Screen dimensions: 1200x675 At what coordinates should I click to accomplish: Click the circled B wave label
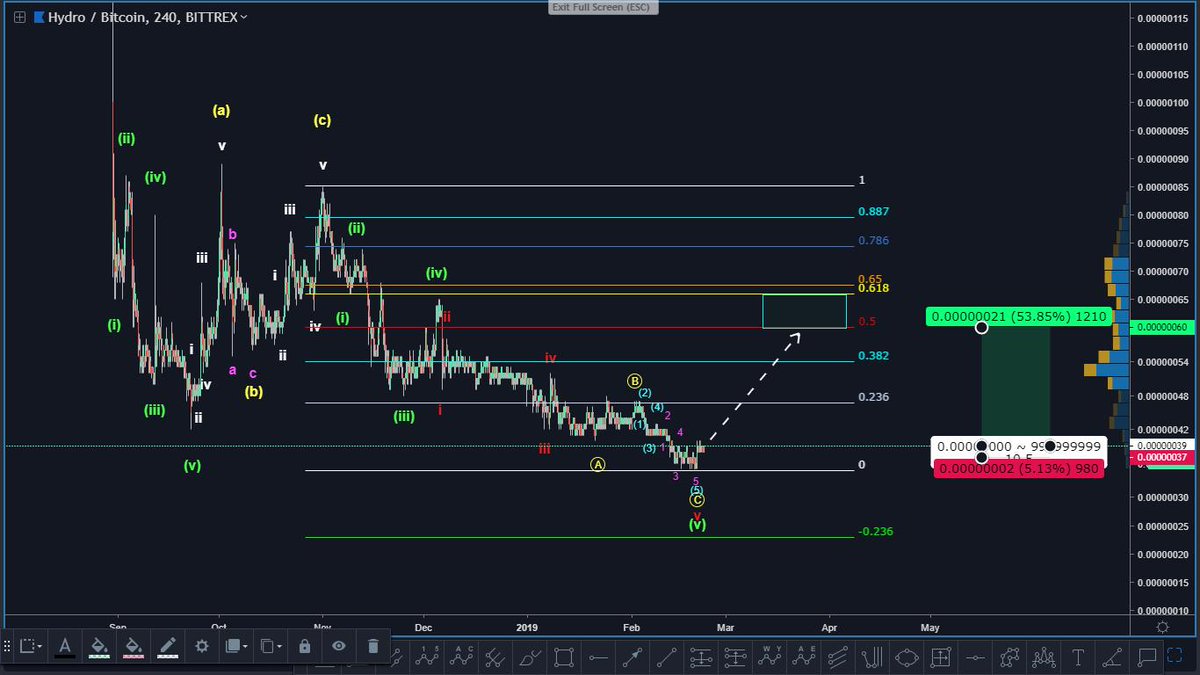(634, 380)
